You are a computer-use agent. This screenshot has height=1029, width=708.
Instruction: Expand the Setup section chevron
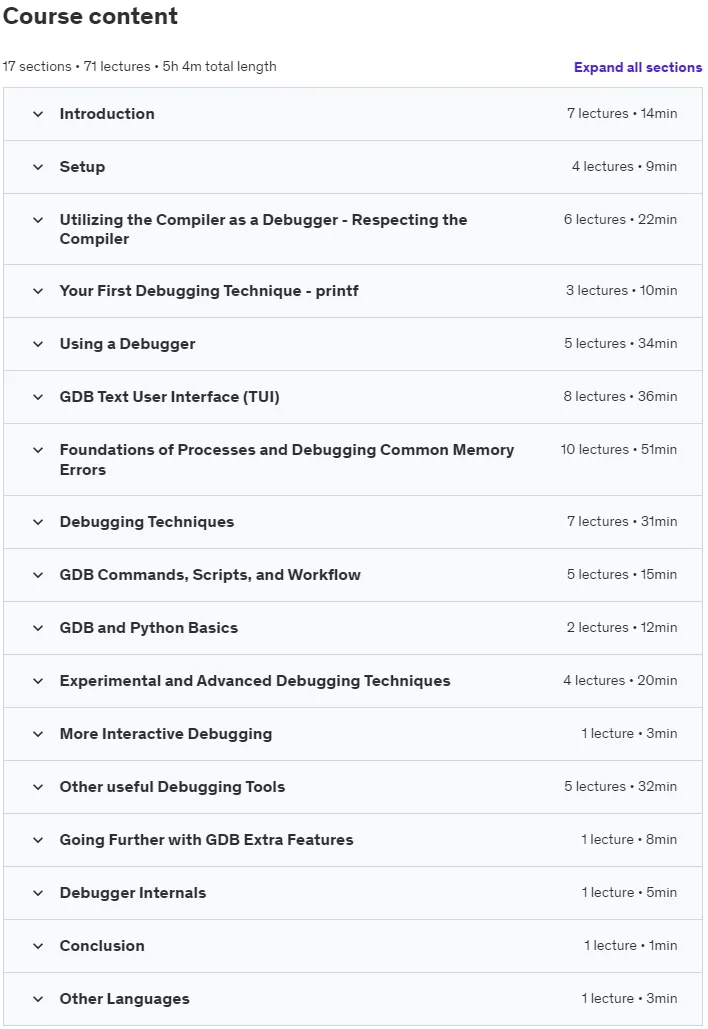[38, 167]
